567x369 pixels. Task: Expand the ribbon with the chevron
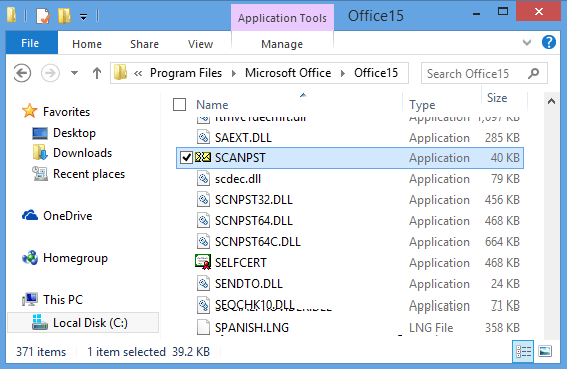tap(527, 43)
